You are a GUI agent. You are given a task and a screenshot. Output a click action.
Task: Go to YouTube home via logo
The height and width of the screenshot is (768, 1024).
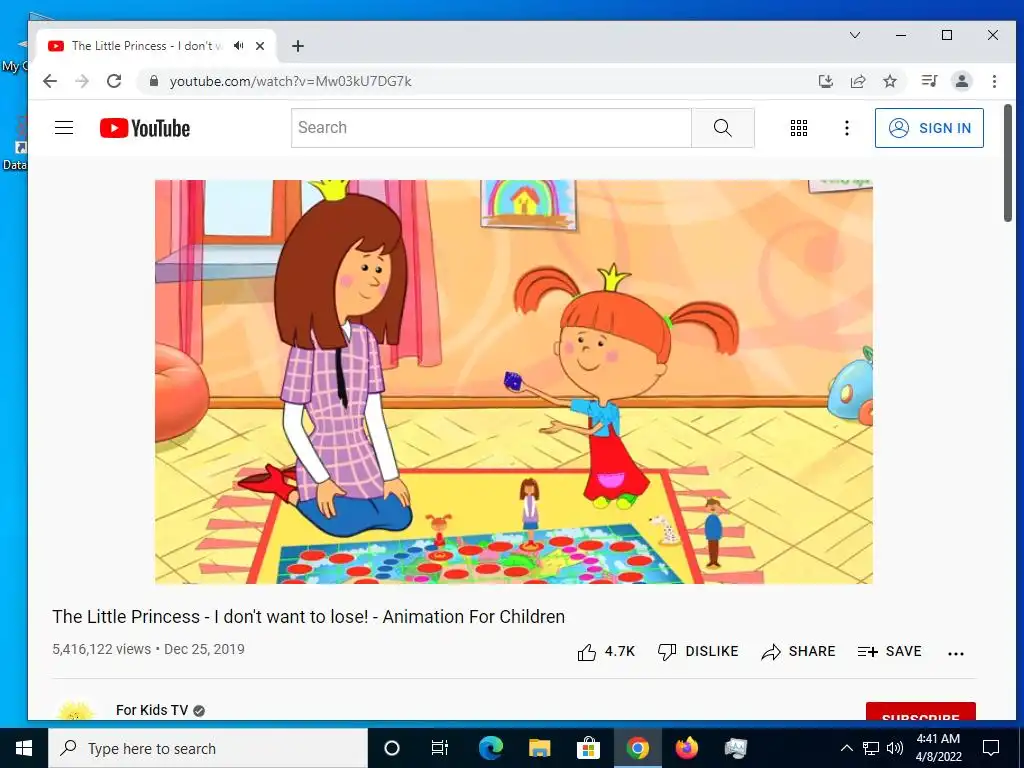point(145,128)
